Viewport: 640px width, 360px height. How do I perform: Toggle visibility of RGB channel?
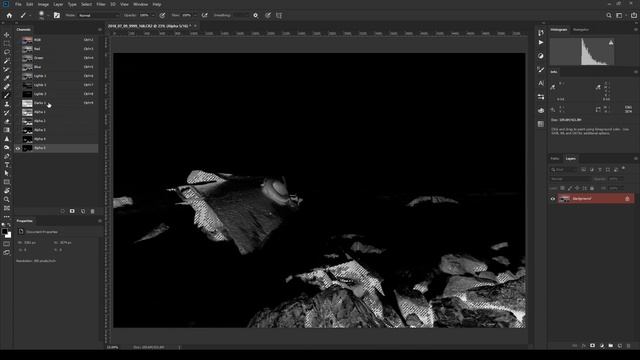pyautogui.click(x=18, y=40)
